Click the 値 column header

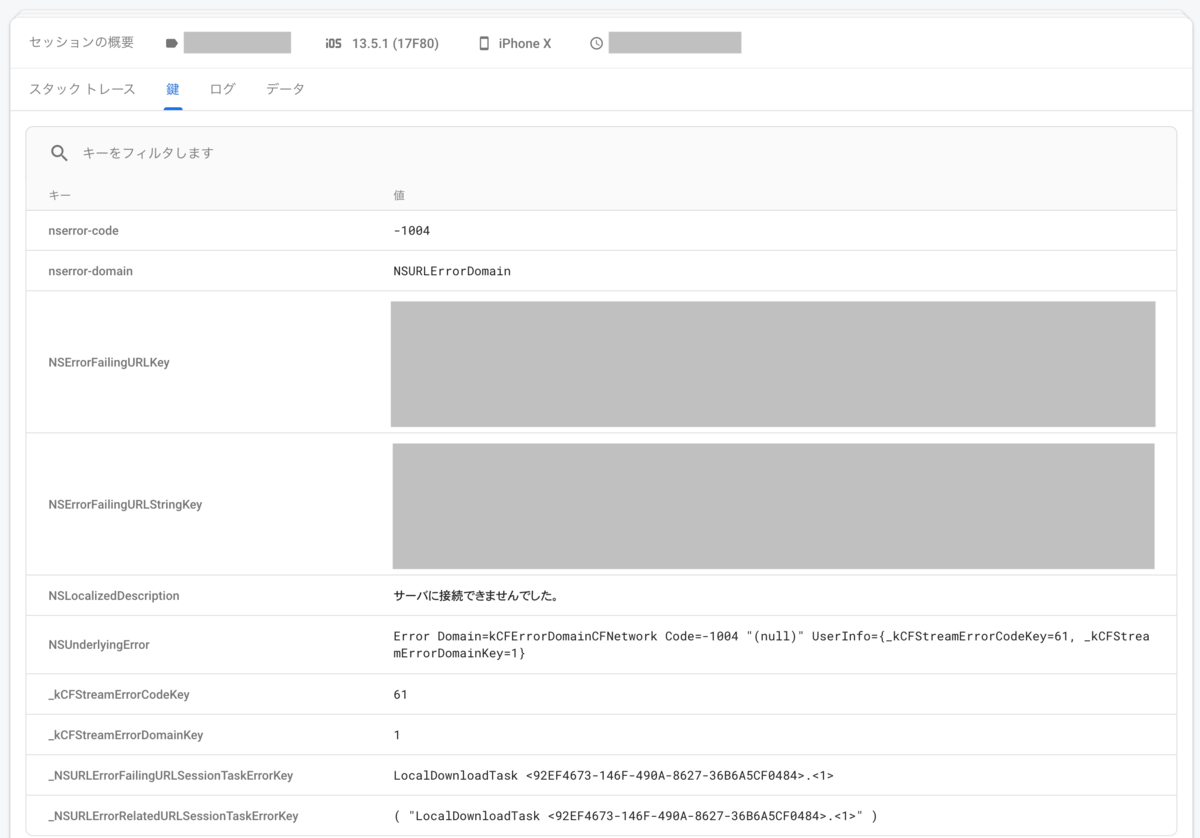(399, 195)
